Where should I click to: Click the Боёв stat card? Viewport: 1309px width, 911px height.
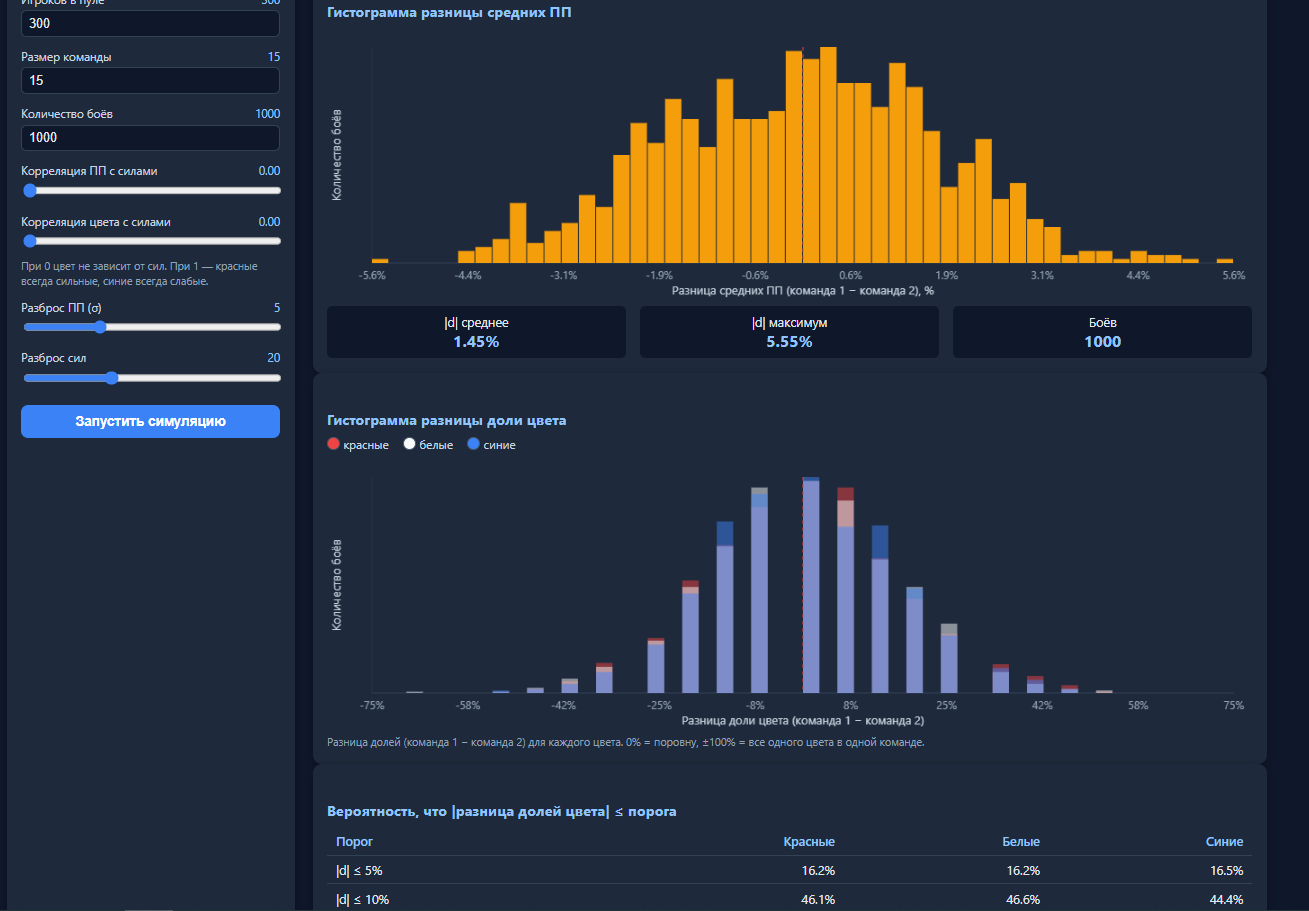[x=1102, y=332]
